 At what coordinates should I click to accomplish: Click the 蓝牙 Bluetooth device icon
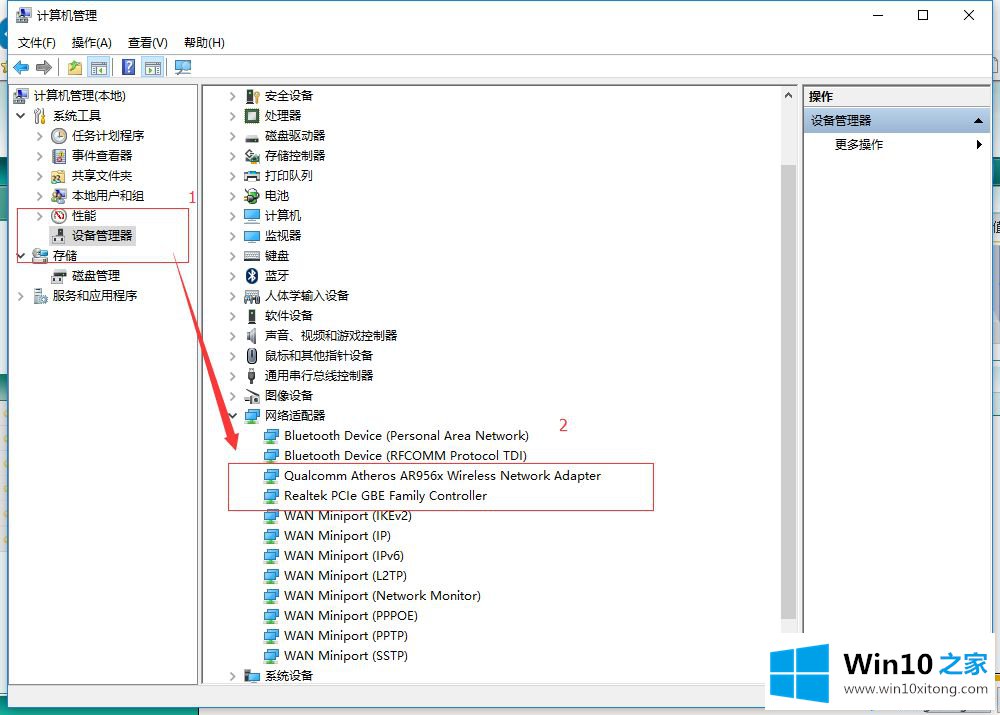[x=252, y=276]
